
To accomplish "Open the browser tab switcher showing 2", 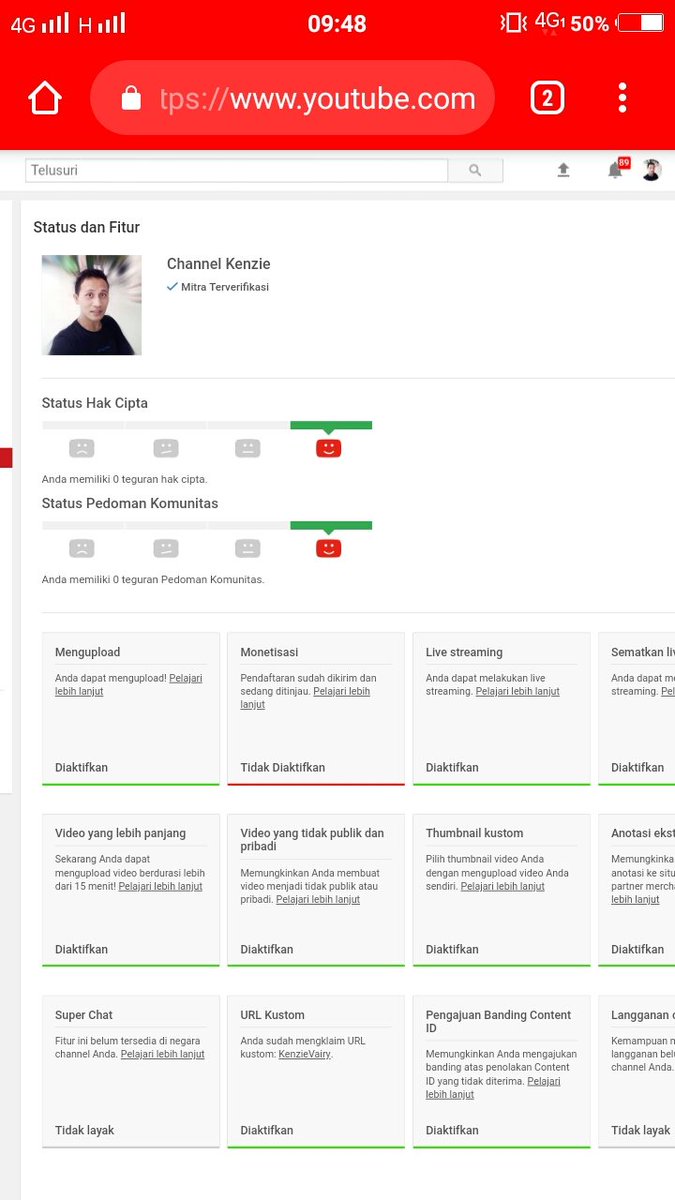I will pyautogui.click(x=547, y=98).
